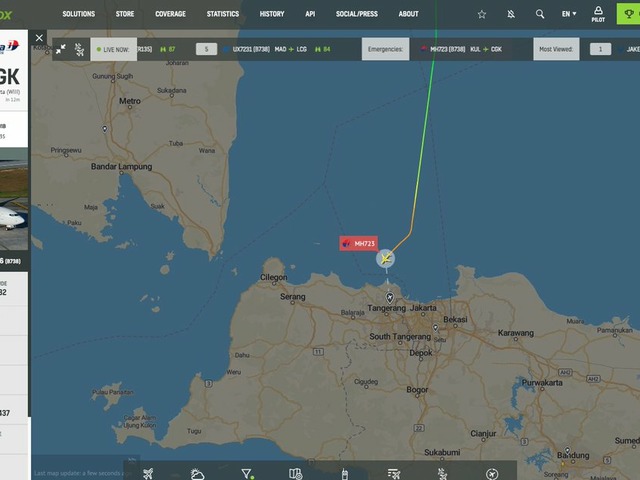The height and width of the screenshot is (480, 640).
Task: Open the favorites star icon
Action: click(x=482, y=14)
